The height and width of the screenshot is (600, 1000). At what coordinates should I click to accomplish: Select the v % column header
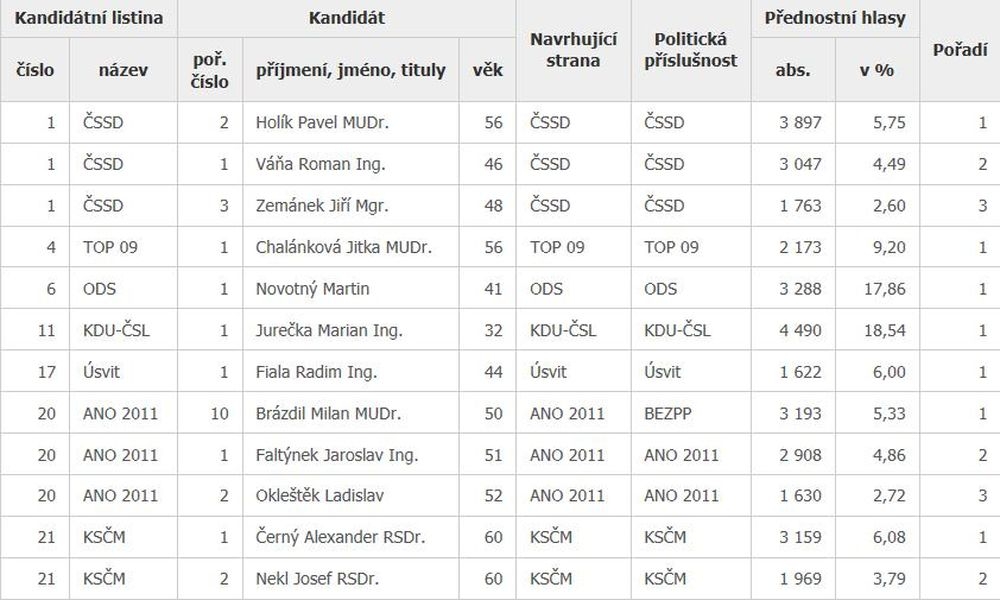[x=877, y=70]
